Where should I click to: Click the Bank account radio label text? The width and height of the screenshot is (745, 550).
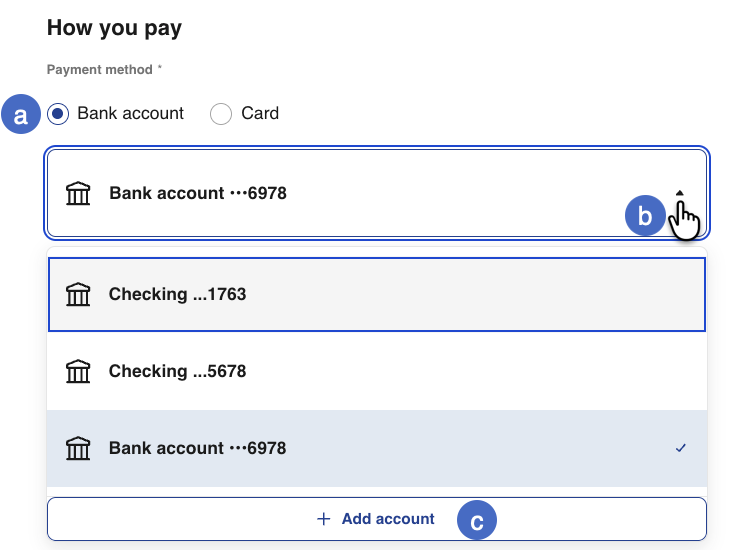pyautogui.click(x=130, y=114)
